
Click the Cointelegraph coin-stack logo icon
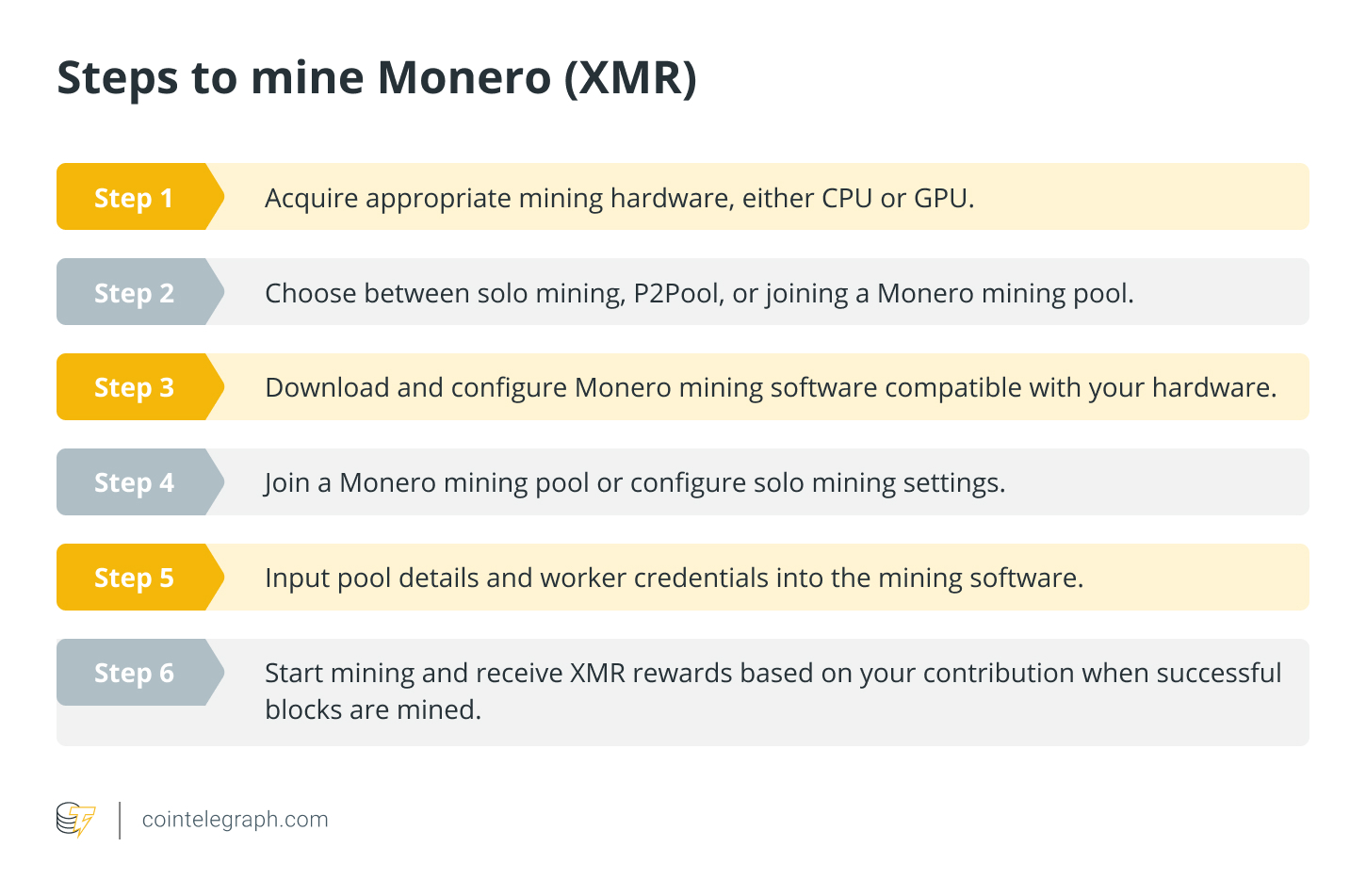(x=75, y=820)
